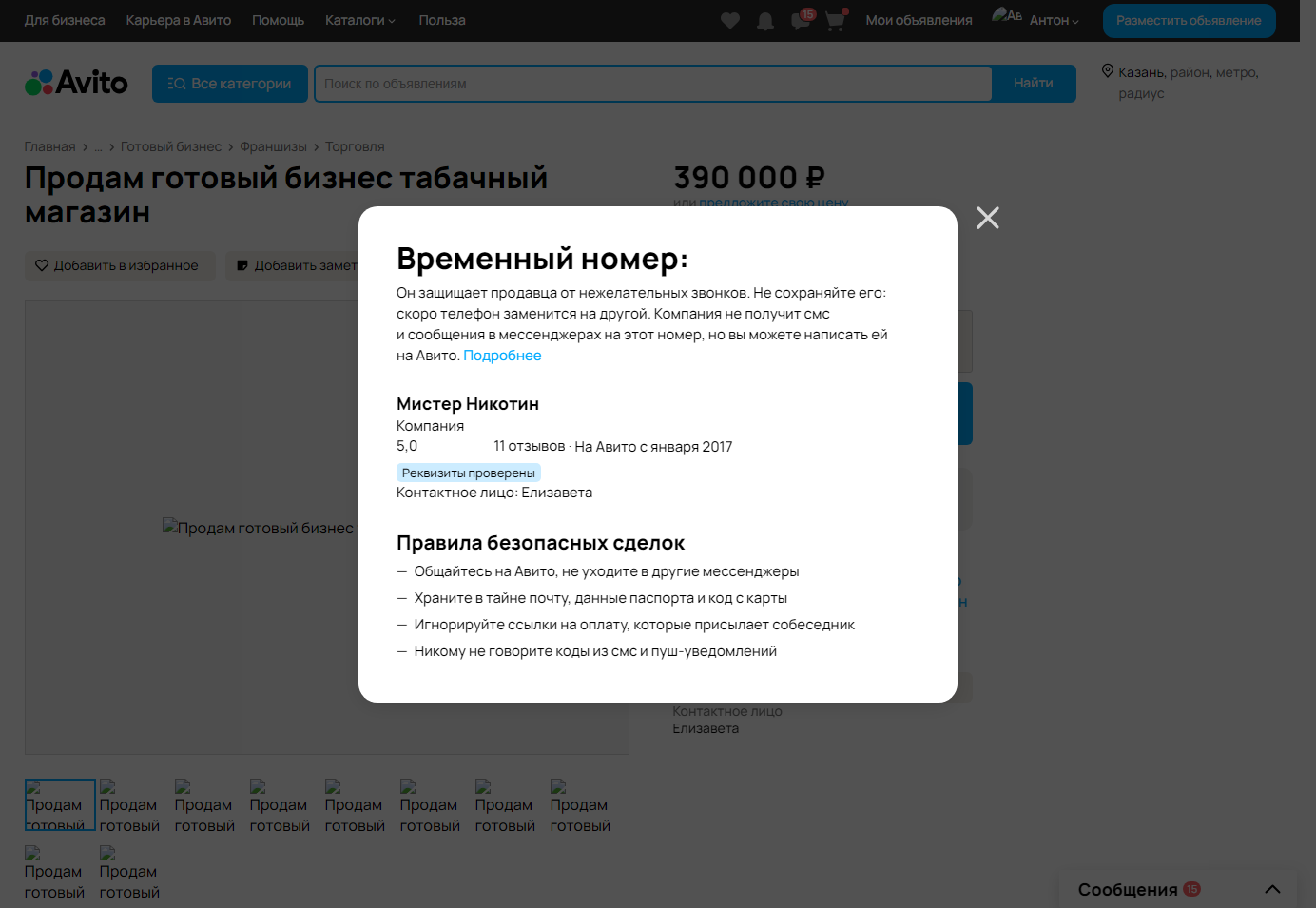Click the unread count badge beside Сообщения

point(1192,889)
